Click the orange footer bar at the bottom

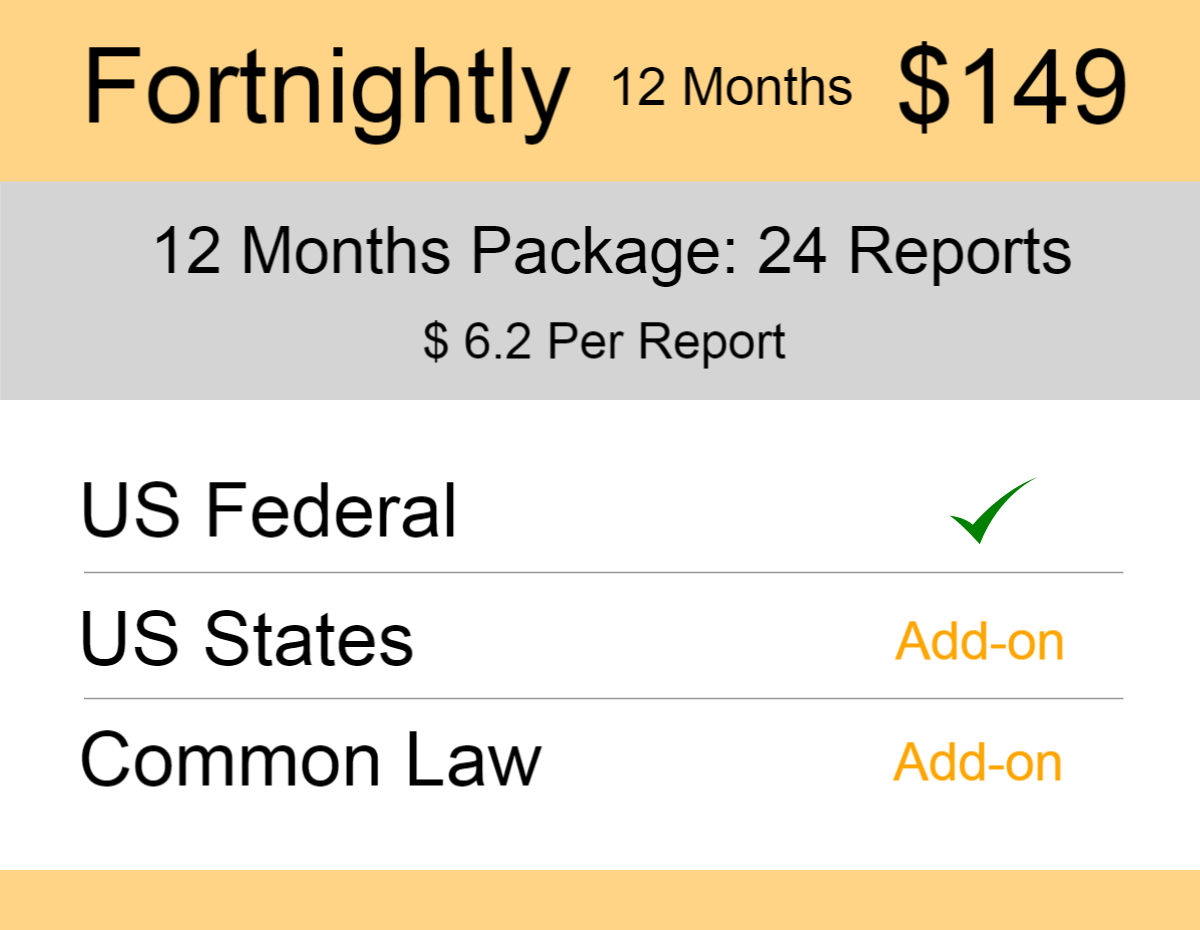tap(600, 899)
